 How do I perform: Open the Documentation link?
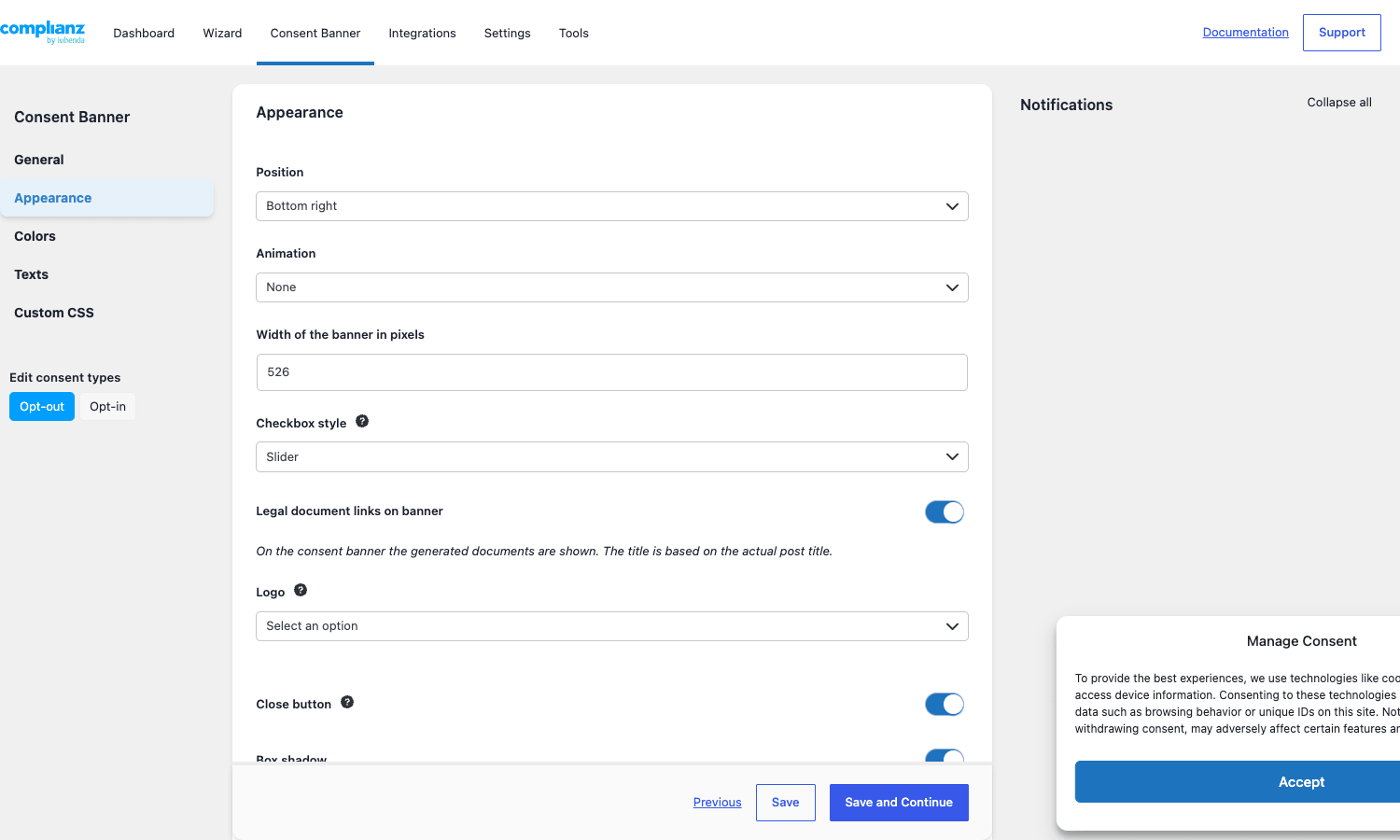tap(1246, 33)
